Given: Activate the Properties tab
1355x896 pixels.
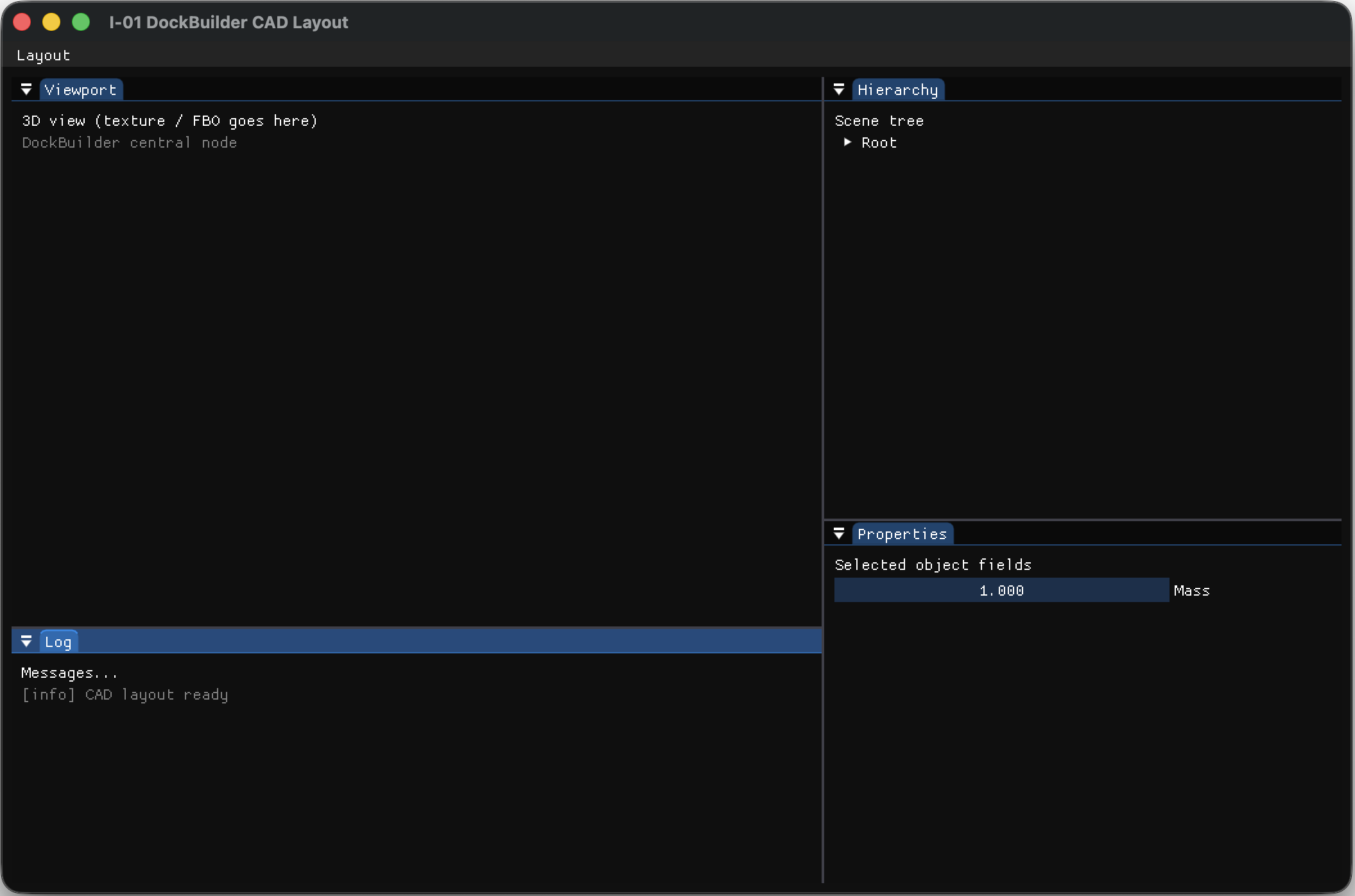Looking at the screenshot, I should click(x=902, y=534).
